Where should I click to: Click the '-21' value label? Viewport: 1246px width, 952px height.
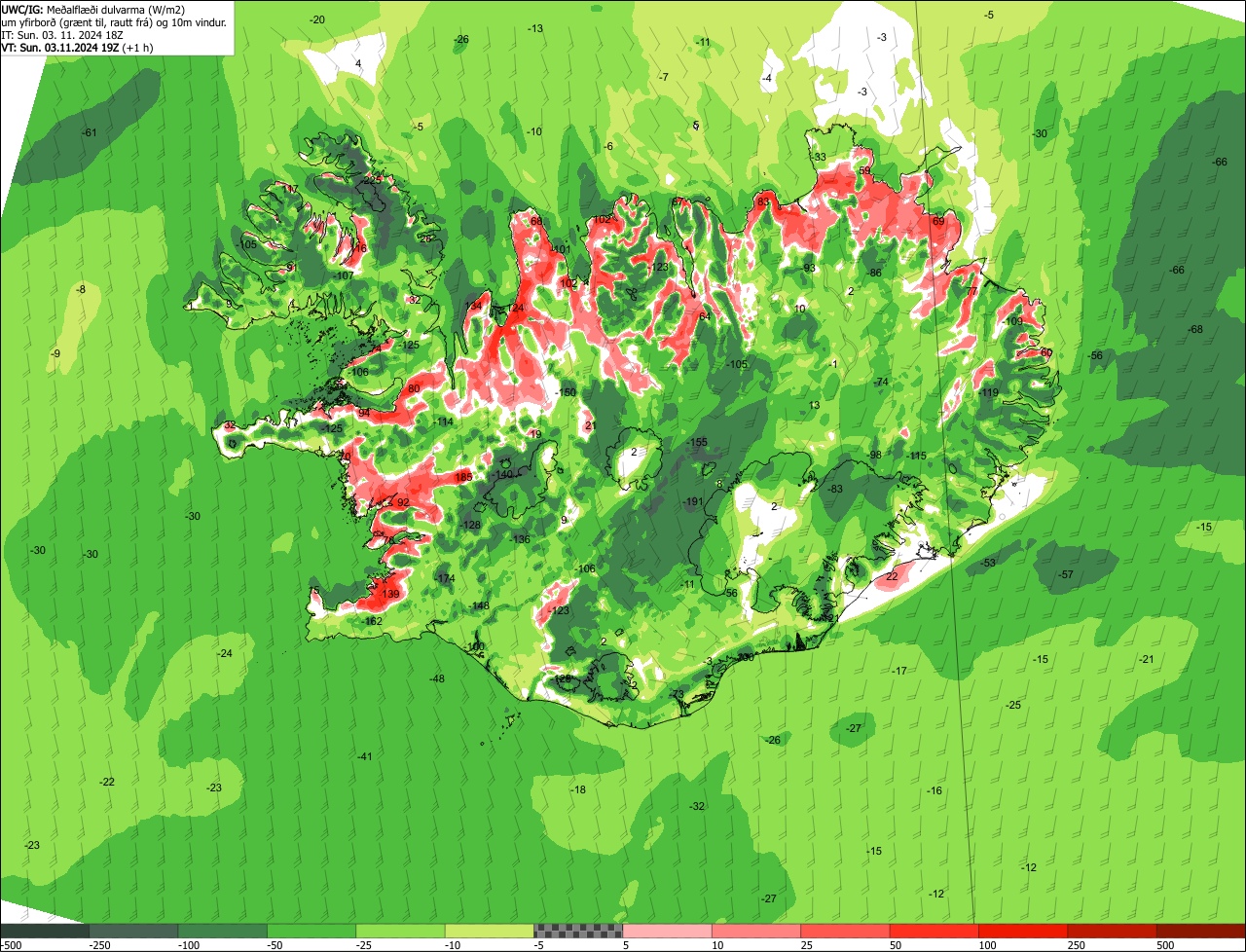1146,659
